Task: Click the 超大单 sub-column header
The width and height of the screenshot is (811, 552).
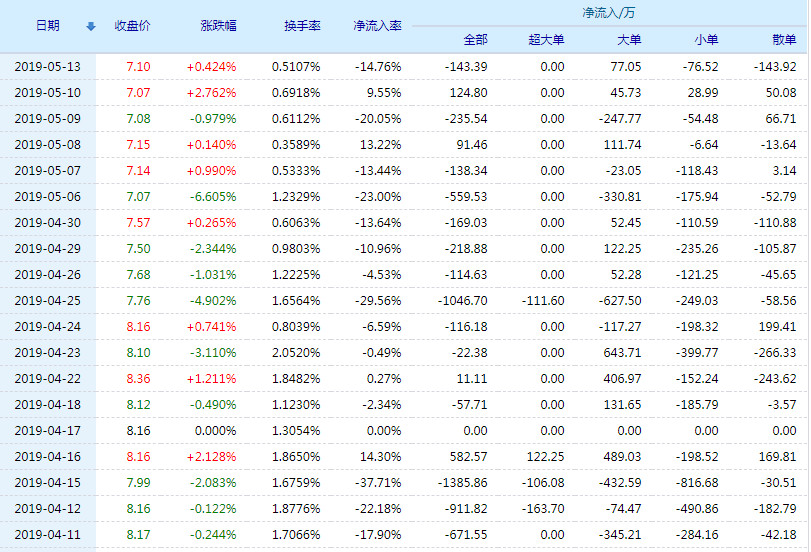Action: click(546, 40)
